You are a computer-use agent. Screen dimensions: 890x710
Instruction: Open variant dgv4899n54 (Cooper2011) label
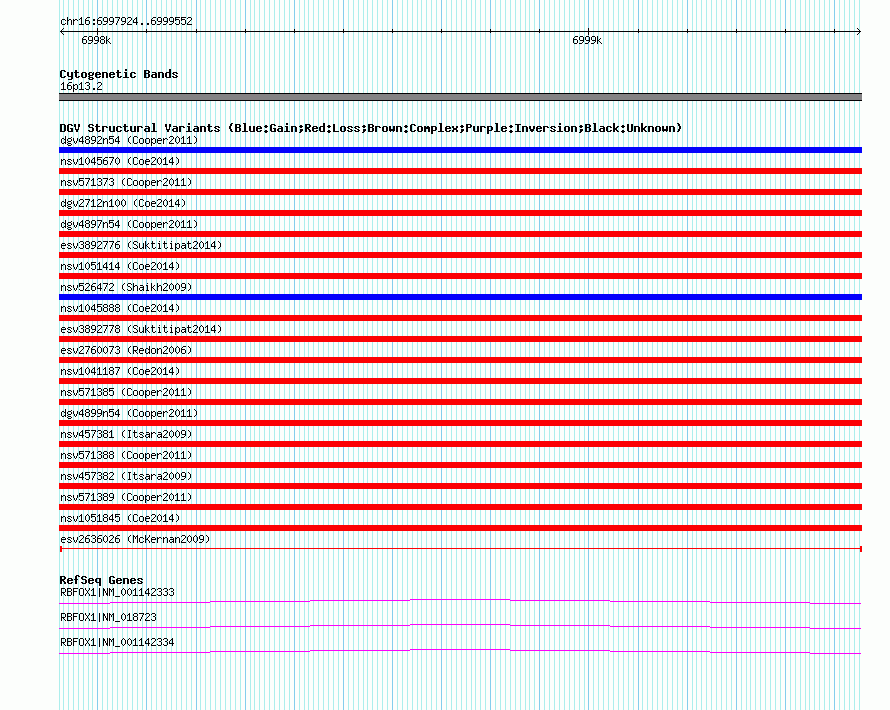click(129, 413)
